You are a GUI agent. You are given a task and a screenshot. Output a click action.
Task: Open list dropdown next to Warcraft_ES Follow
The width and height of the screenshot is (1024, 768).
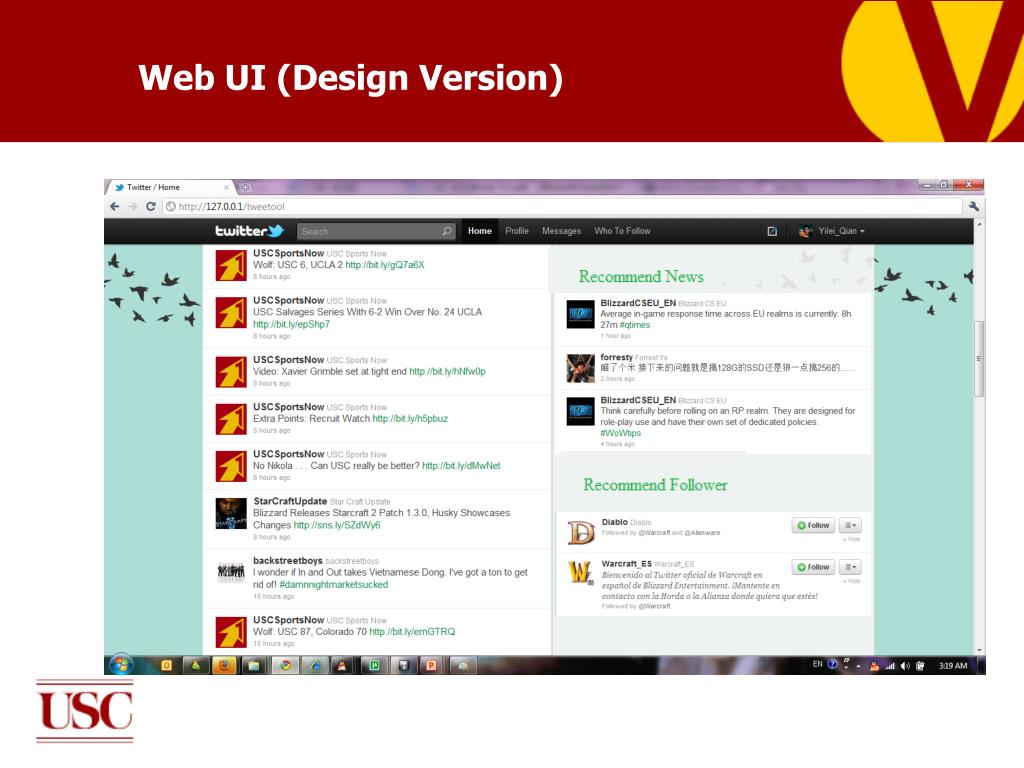point(850,567)
